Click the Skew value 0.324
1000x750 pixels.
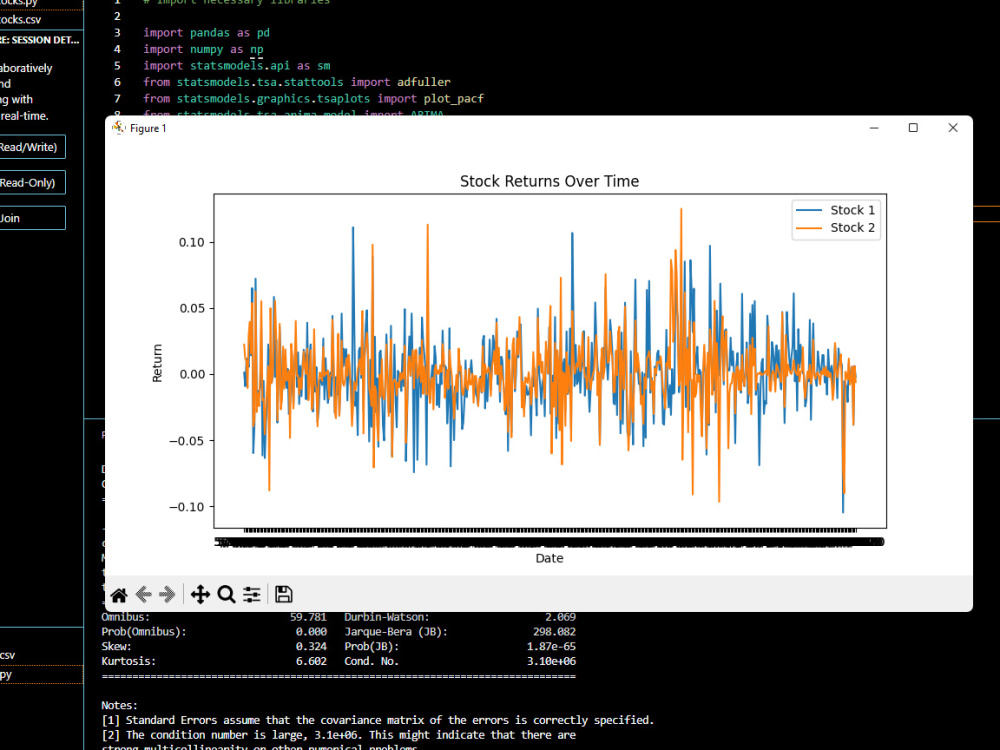pos(311,647)
